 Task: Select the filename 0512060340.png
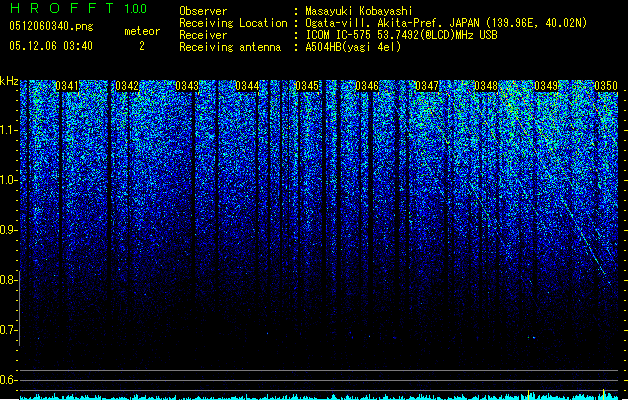(x=51, y=26)
